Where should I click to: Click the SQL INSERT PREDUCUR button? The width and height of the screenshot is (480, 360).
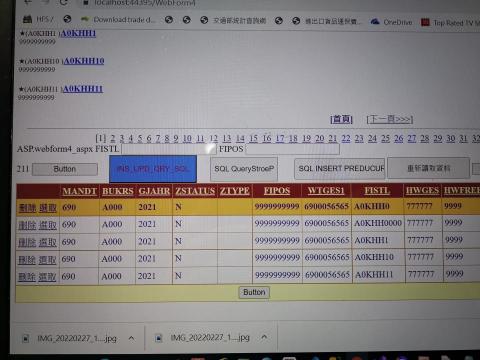340,169
